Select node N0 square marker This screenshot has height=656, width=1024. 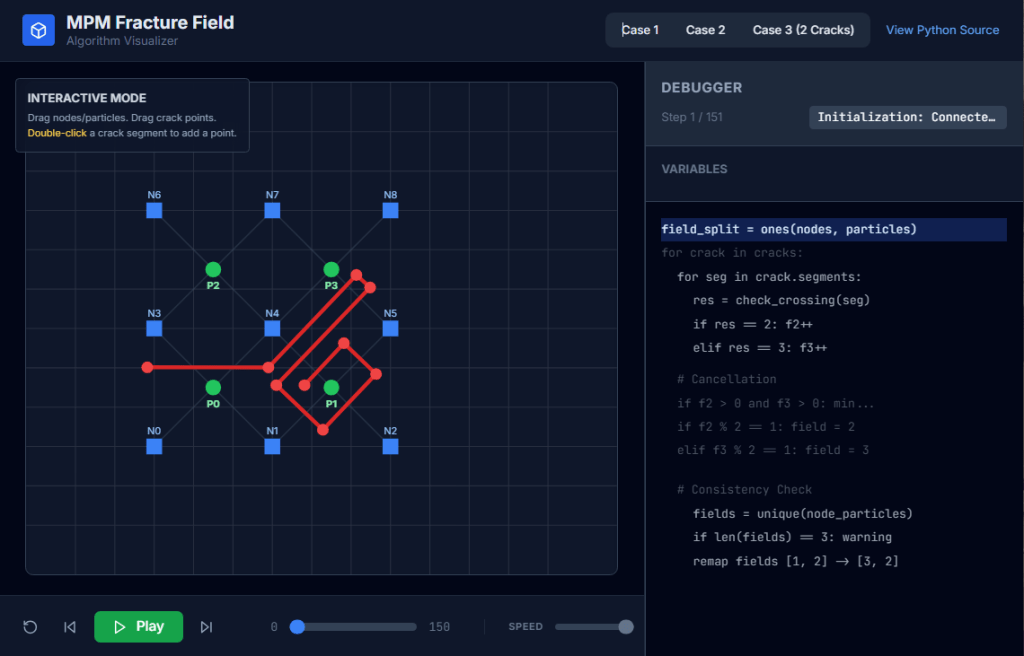coord(154,446)
